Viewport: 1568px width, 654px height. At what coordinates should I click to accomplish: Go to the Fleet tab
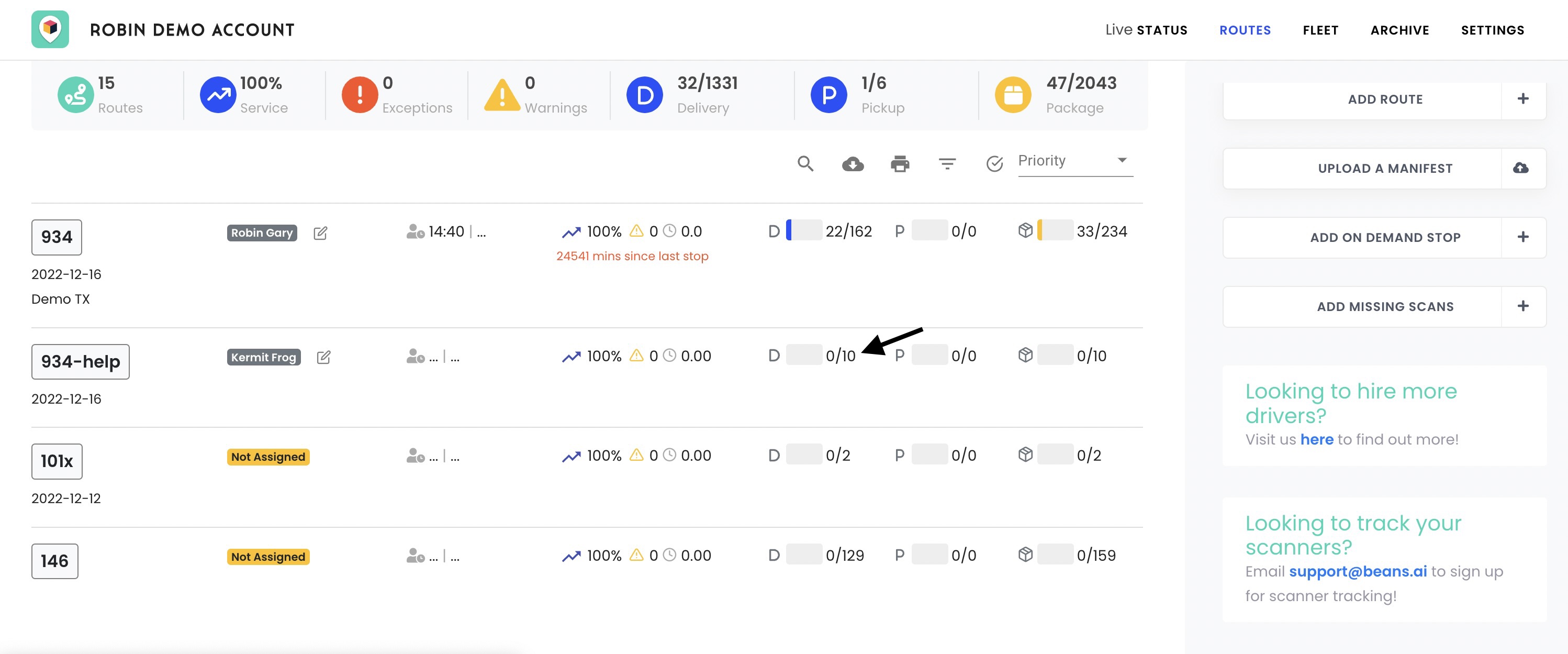click(x=1320, y=30)
